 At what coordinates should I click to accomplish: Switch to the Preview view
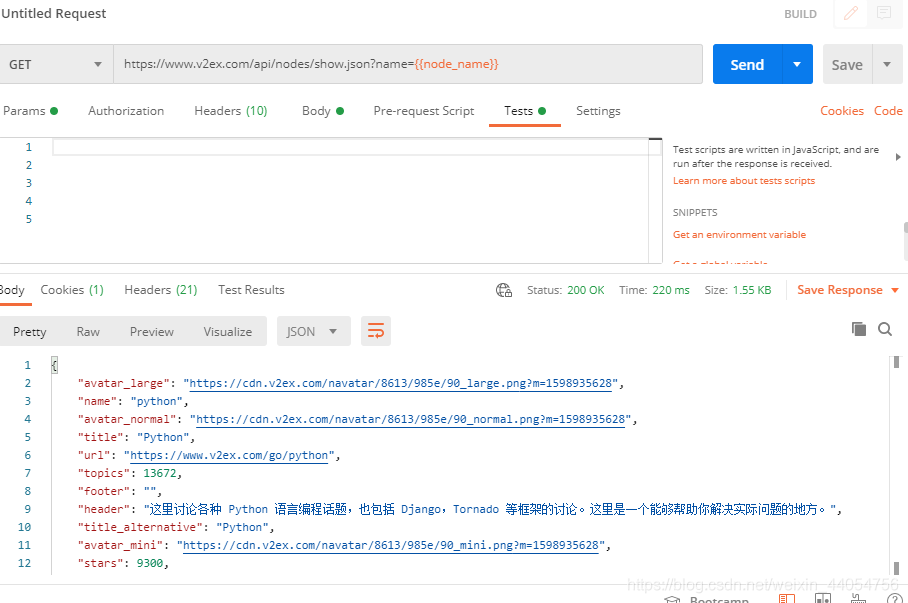151,331
